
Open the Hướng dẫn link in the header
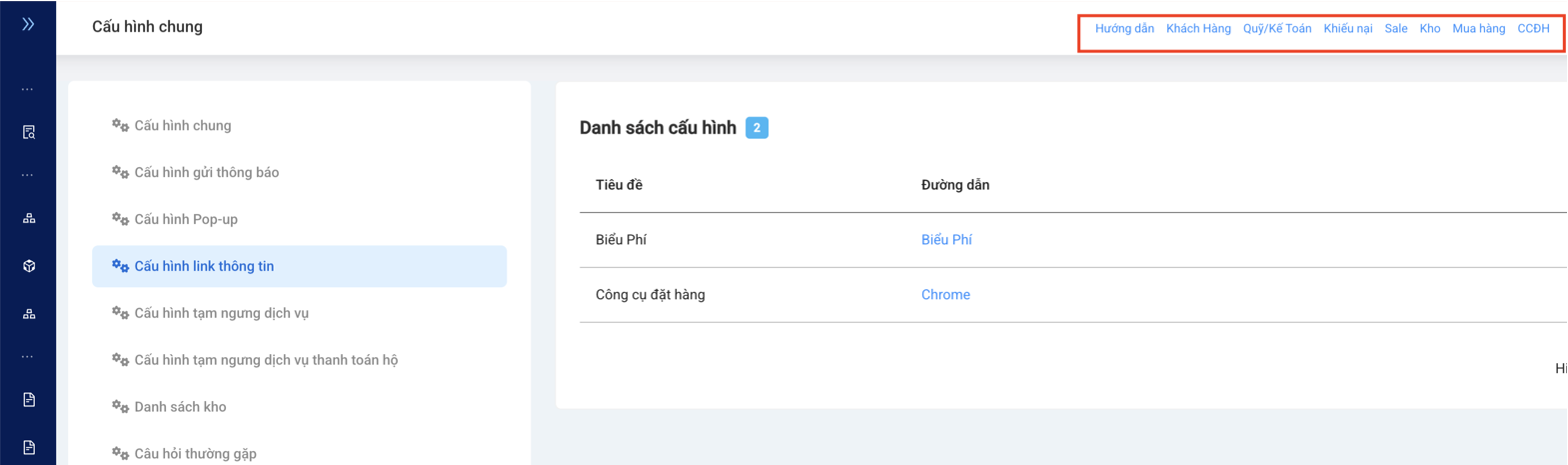pyautogui.click(x=1124, y=28)
